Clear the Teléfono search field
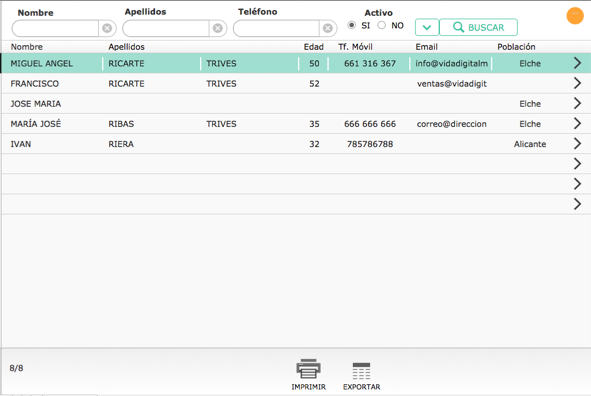 pos(328,28)
